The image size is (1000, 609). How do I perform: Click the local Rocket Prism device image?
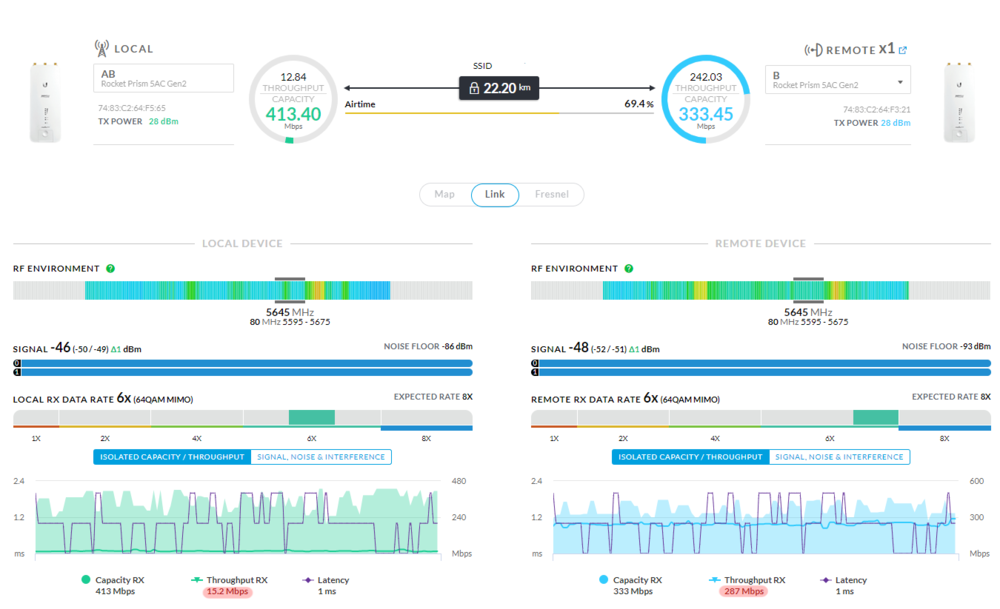click(x=43, y=103)
